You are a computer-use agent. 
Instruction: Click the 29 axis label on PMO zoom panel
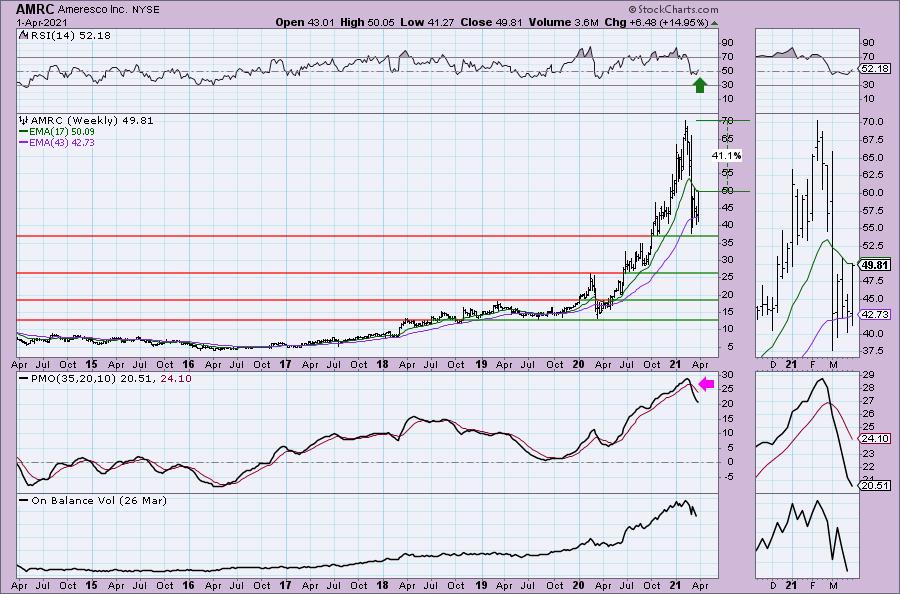868,375
